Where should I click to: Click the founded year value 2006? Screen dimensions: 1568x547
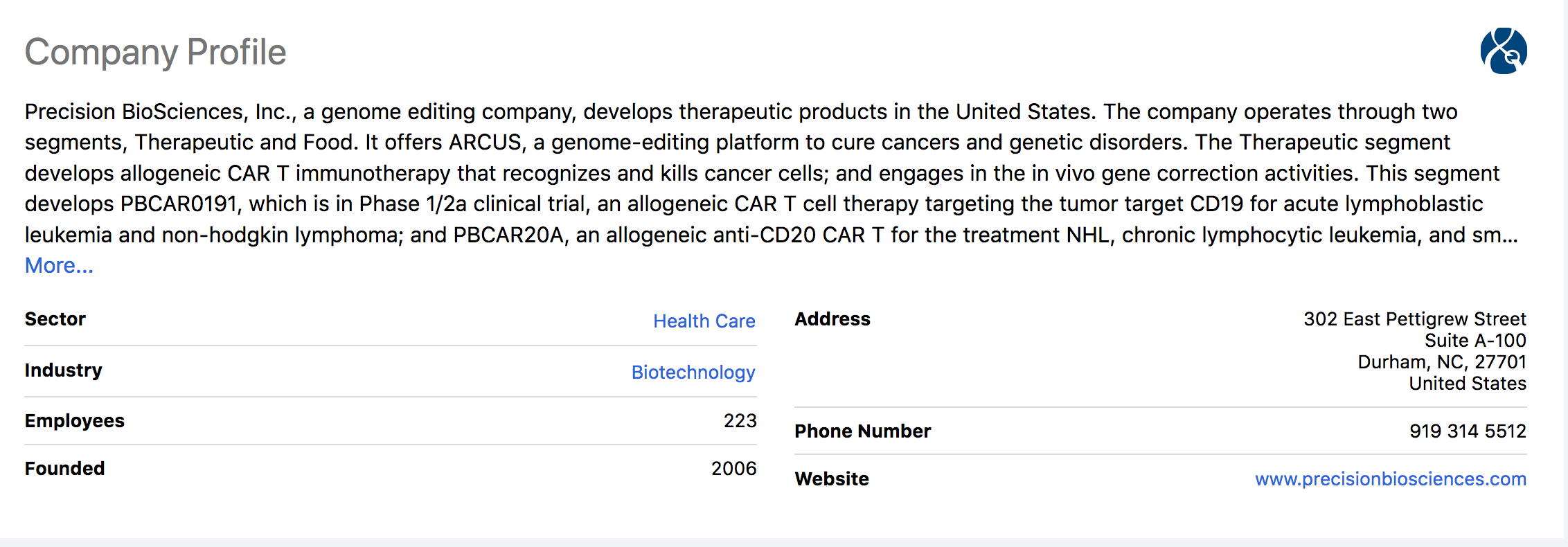click(733, 469)
